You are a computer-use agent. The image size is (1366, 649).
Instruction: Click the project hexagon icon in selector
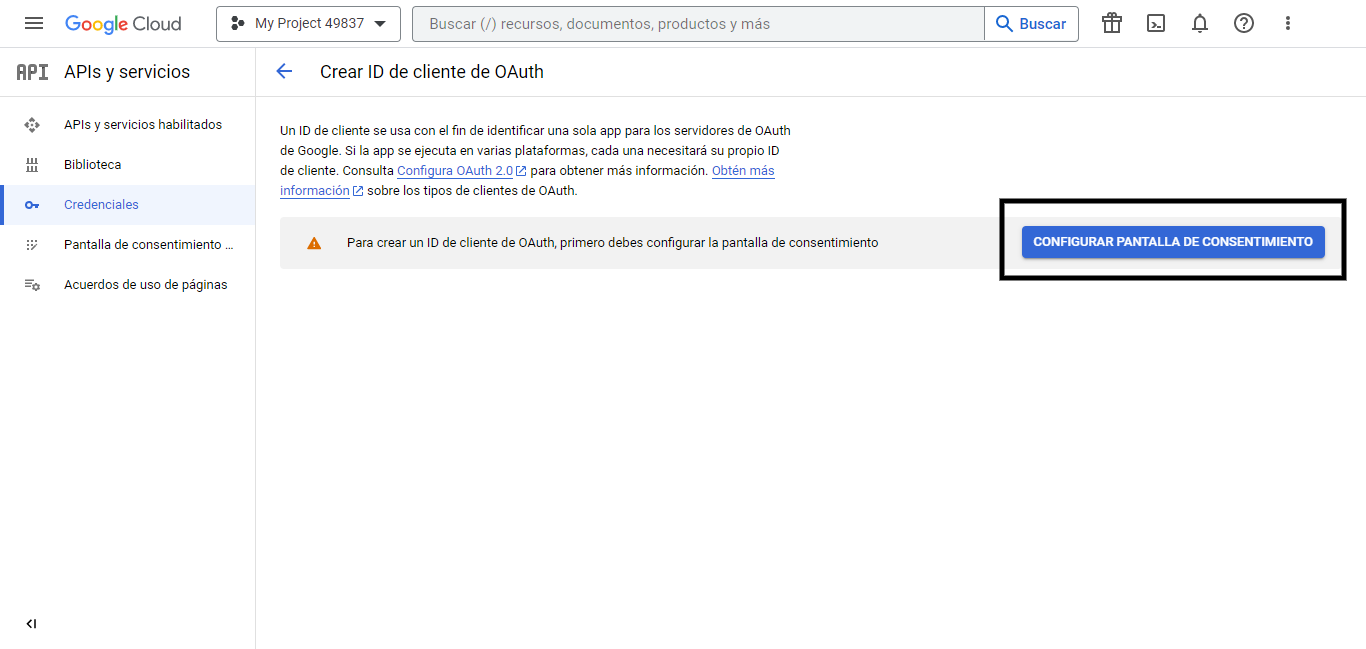(x=237, y=23)
